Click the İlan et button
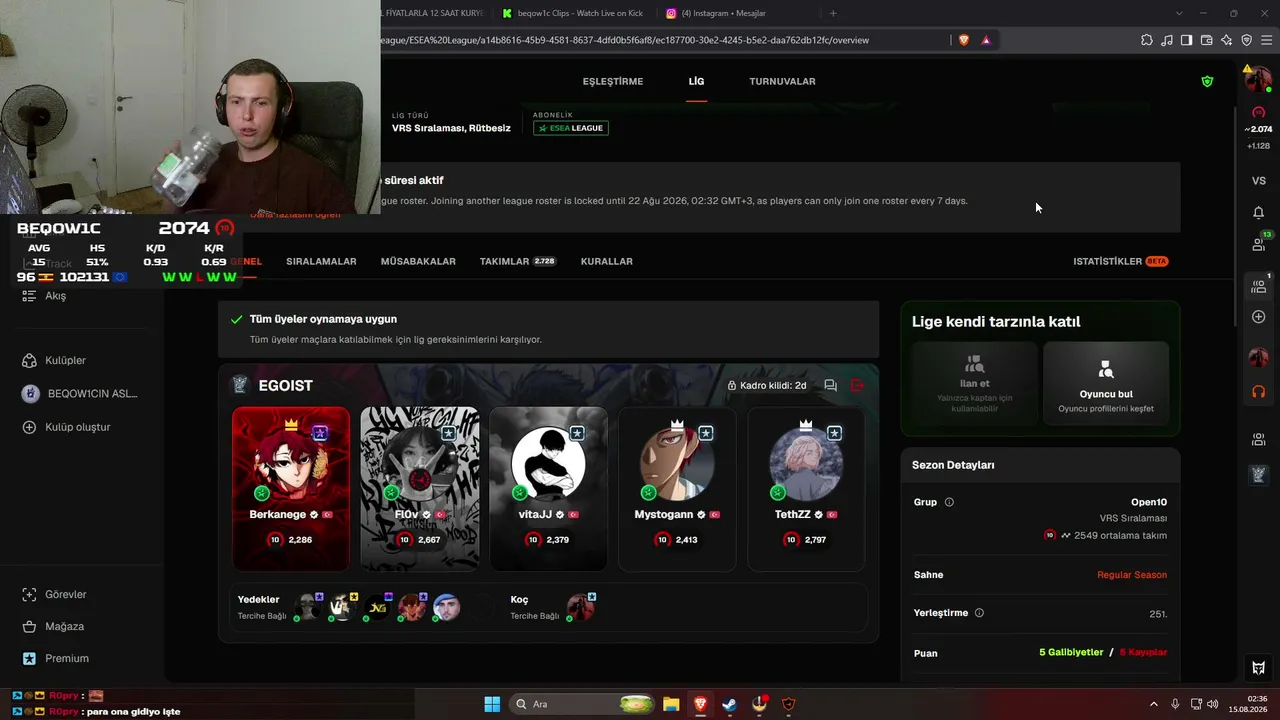The width and height of the screenshot is (1280, 720). click(975, 385)
